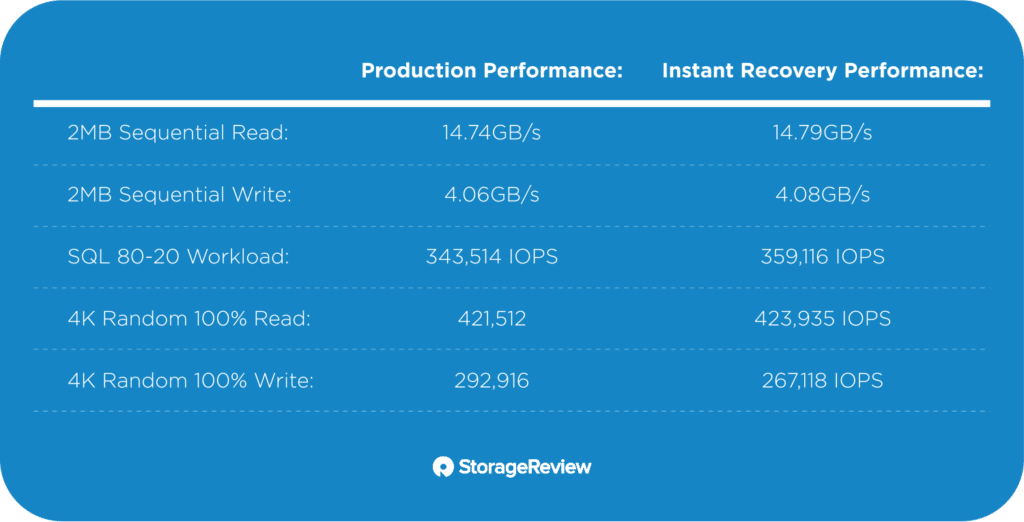
Task: Click the SQL 80-20 Workload row label
Action: (x=178, y=257)
